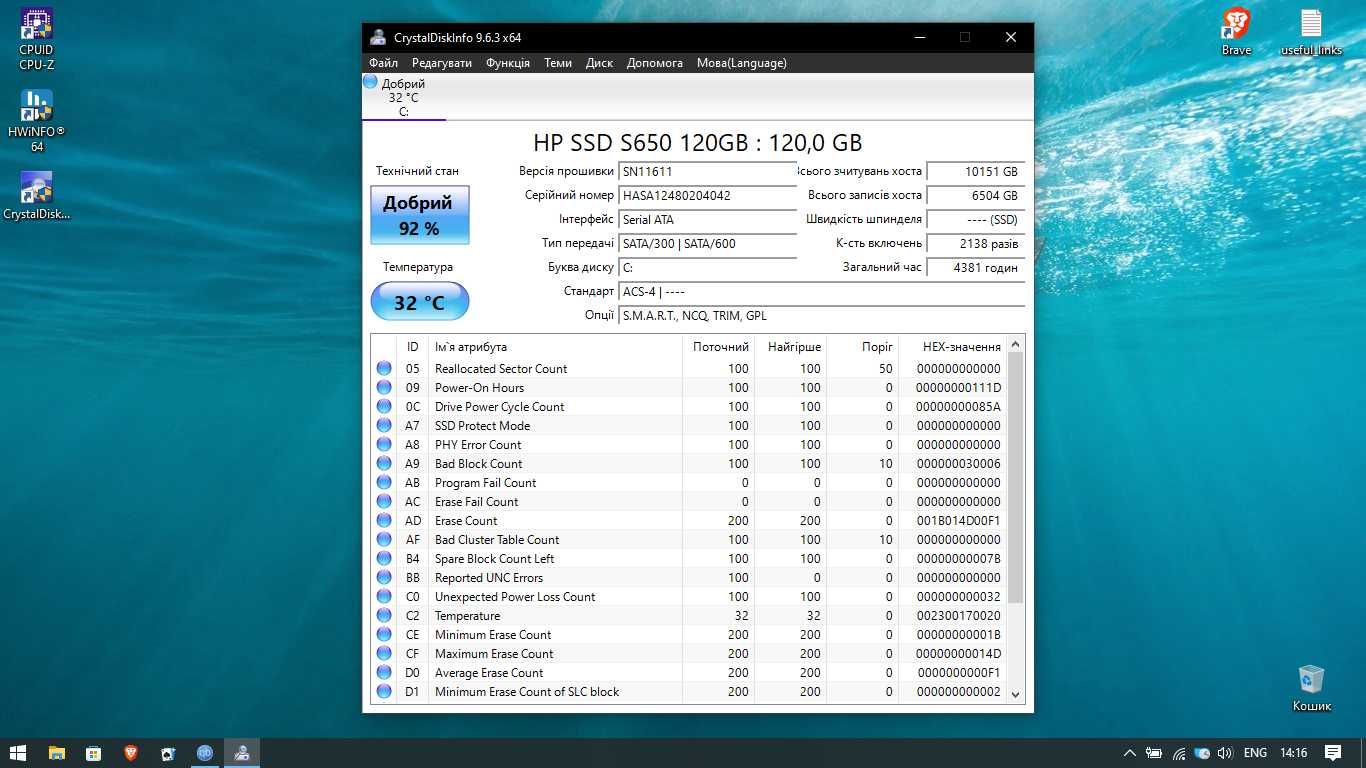Viewport: 1366px width, 768px height.
Task: Click the options field S.M.A.R.T., NCQ, TRIM, GPL
Action: (x=821, y=315)
